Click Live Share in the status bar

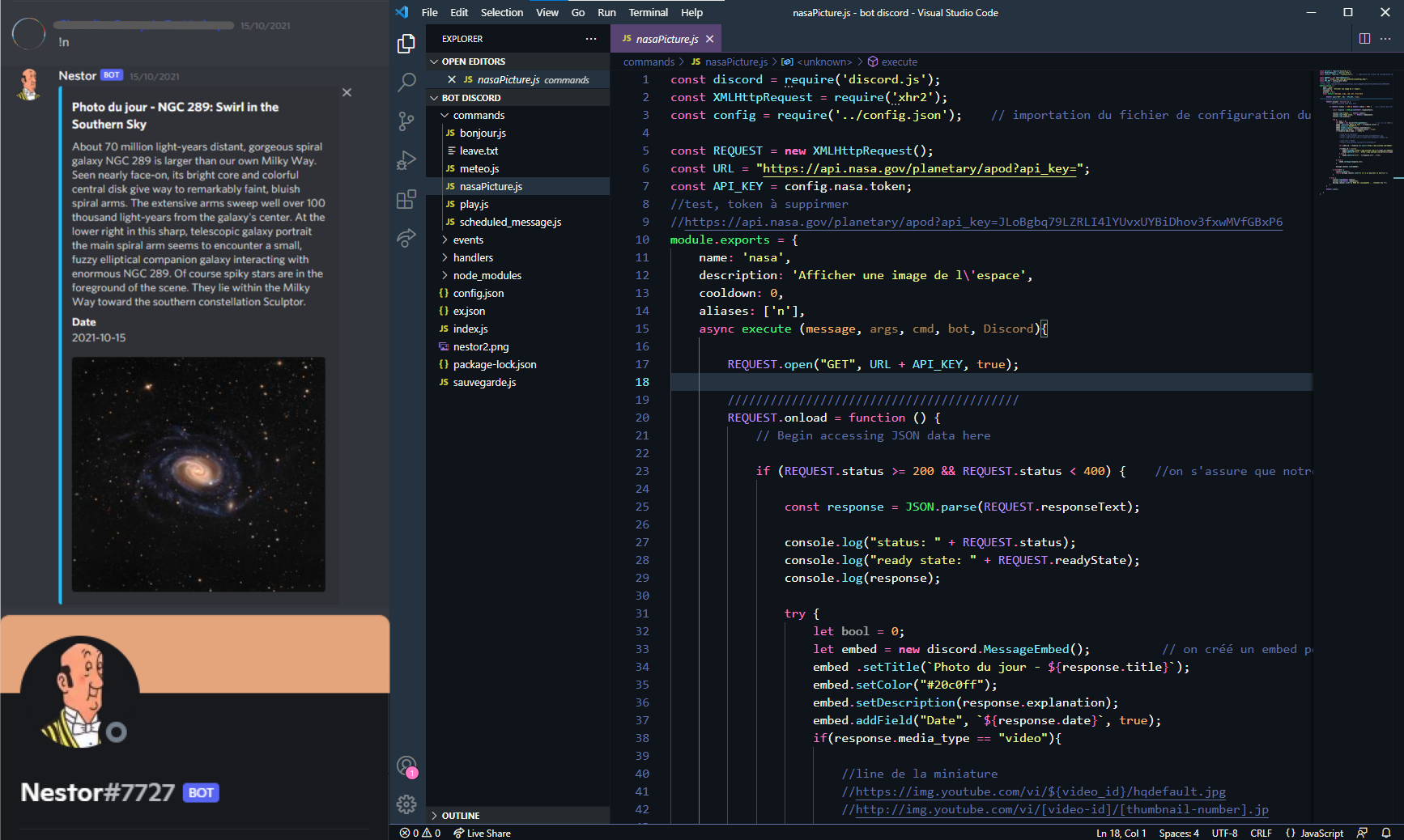click(483, 833)
